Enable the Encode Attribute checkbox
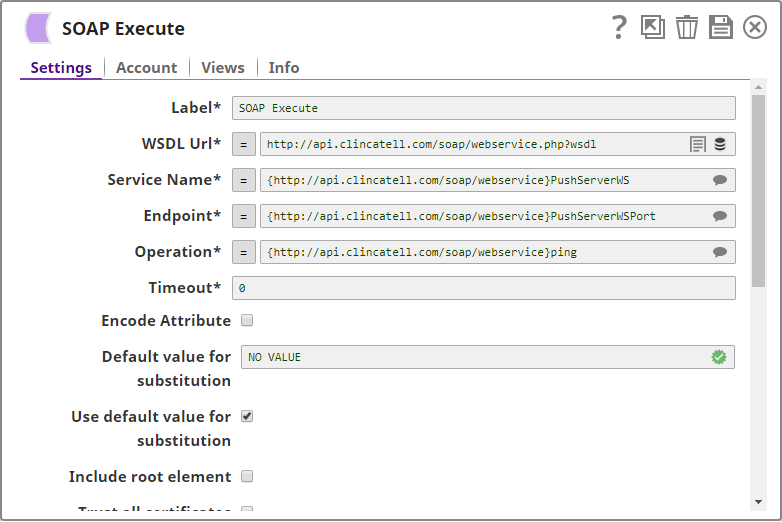782x522 pixels. [247, 321]
